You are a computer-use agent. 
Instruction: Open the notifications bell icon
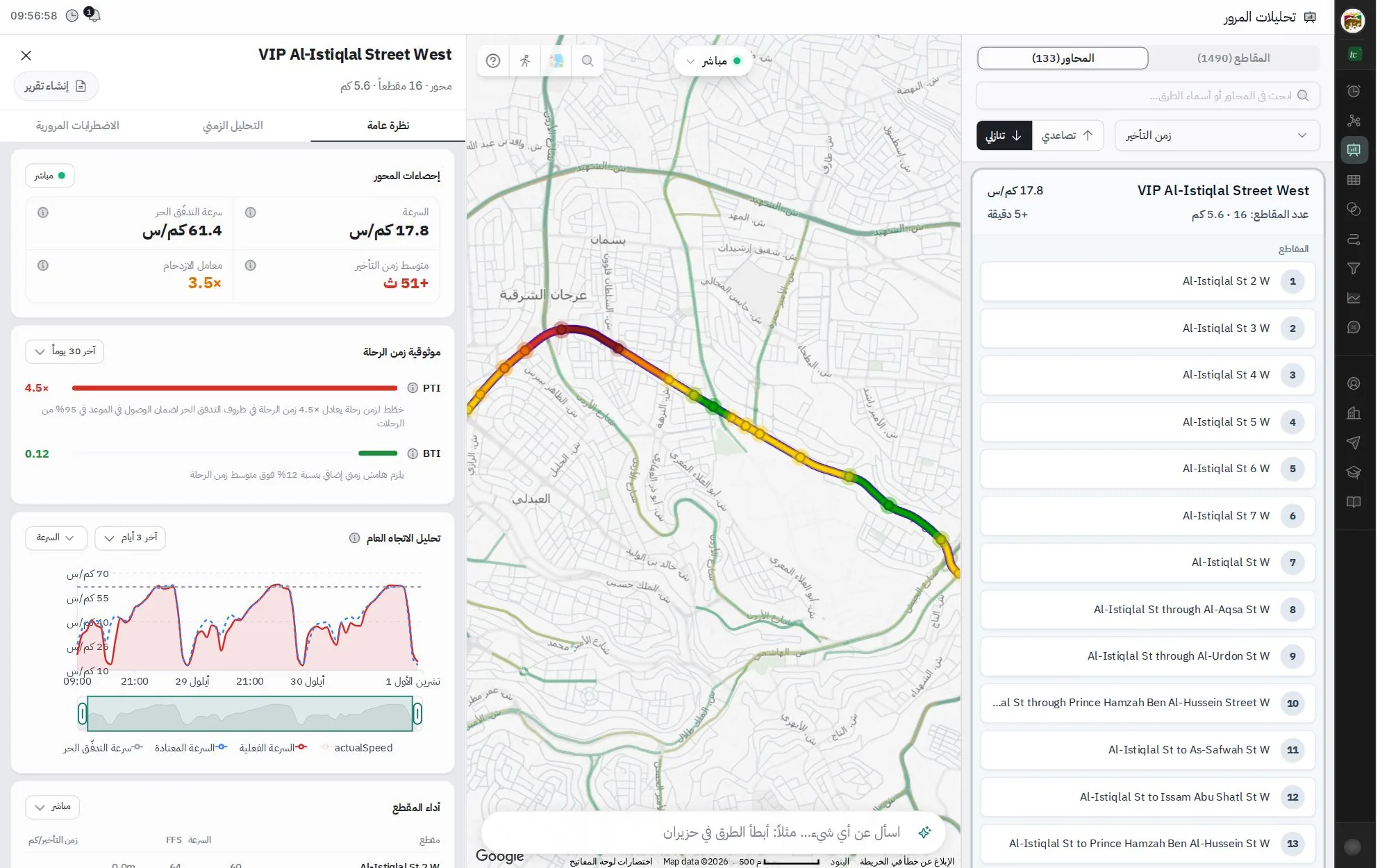point(93,15)
